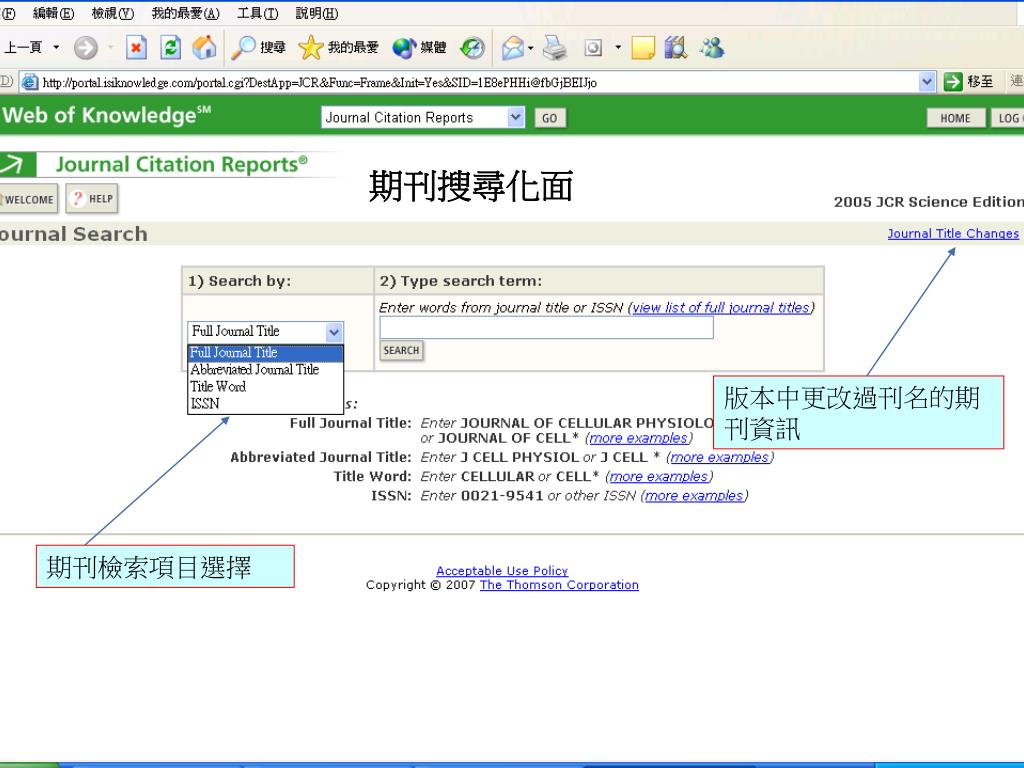
Task: Open the Journal Title Changes link
Action: 953,233
